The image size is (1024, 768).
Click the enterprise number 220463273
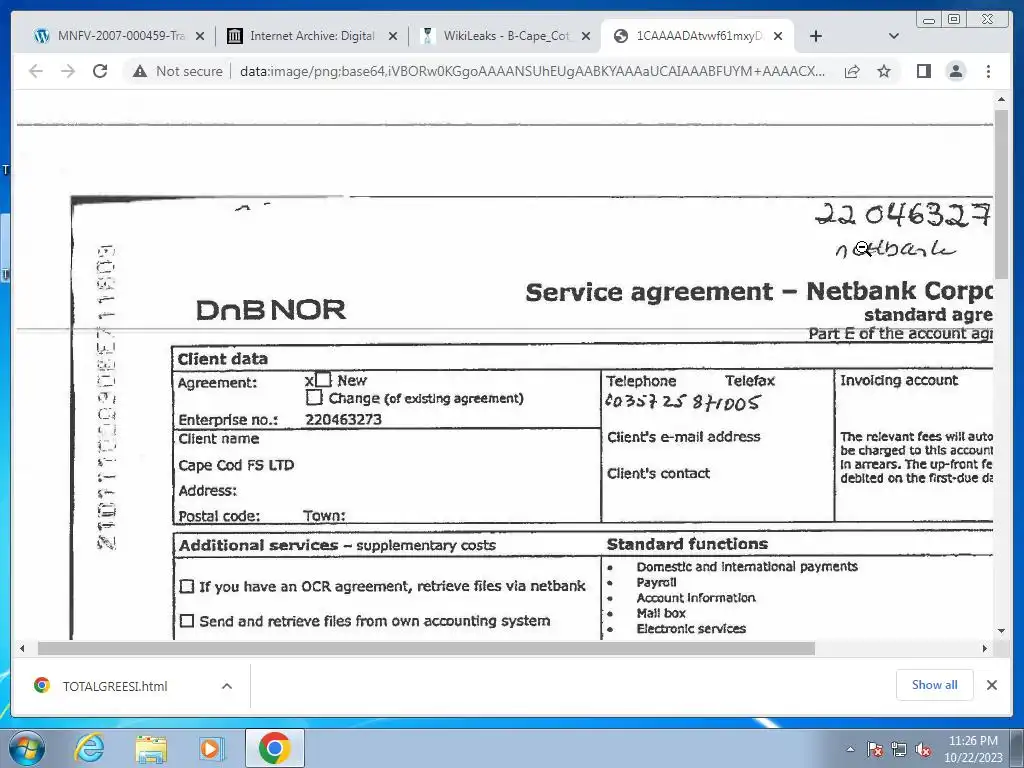point(344,419)
